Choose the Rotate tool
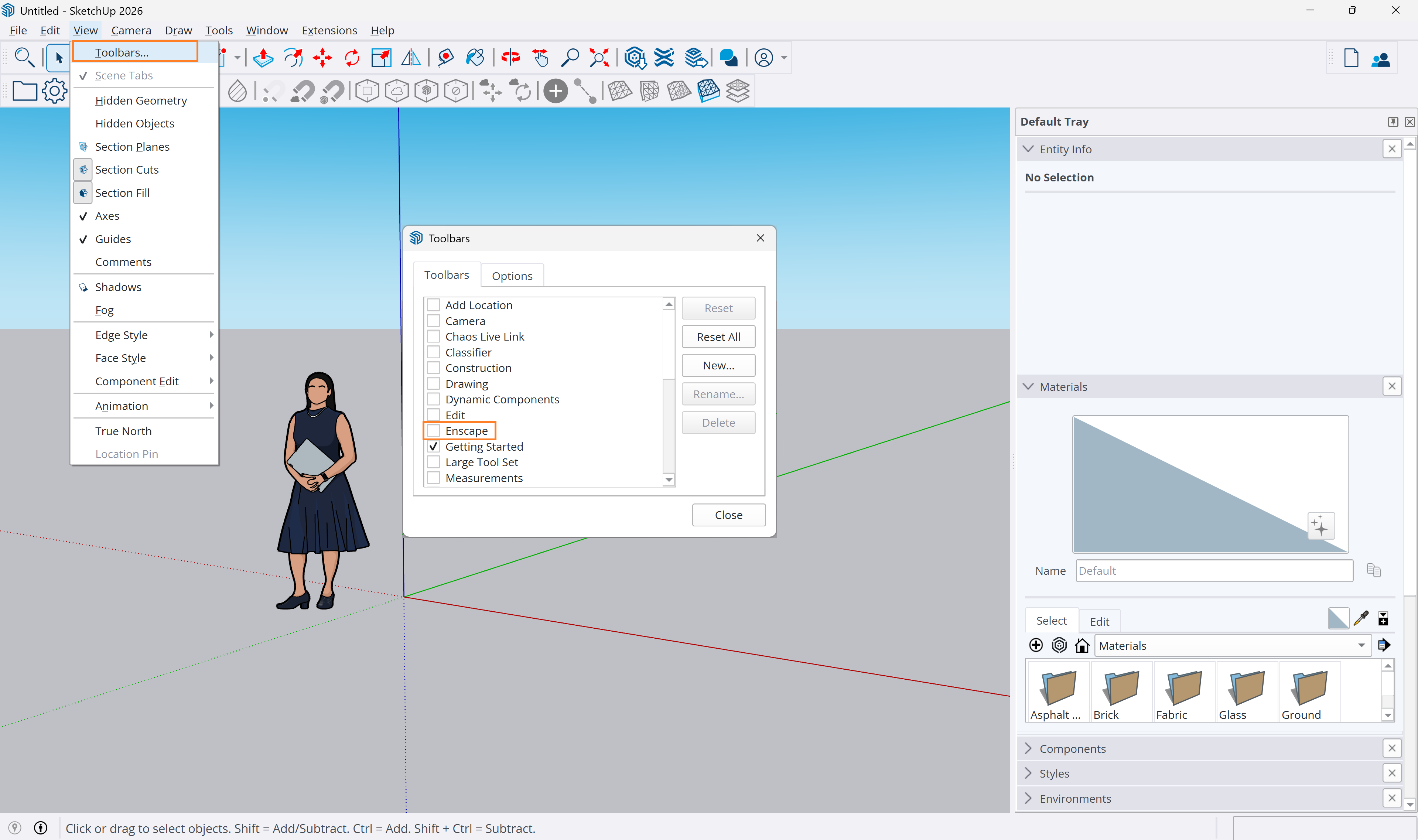 (x=352, y=58)
